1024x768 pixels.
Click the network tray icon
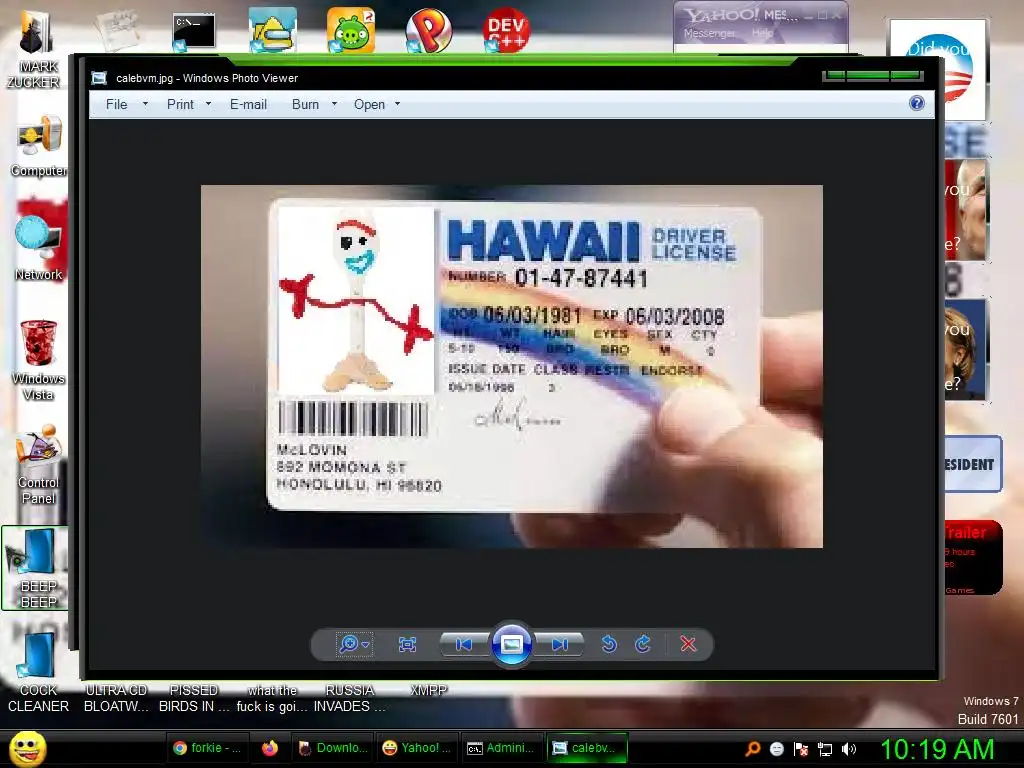coord(825,749)
